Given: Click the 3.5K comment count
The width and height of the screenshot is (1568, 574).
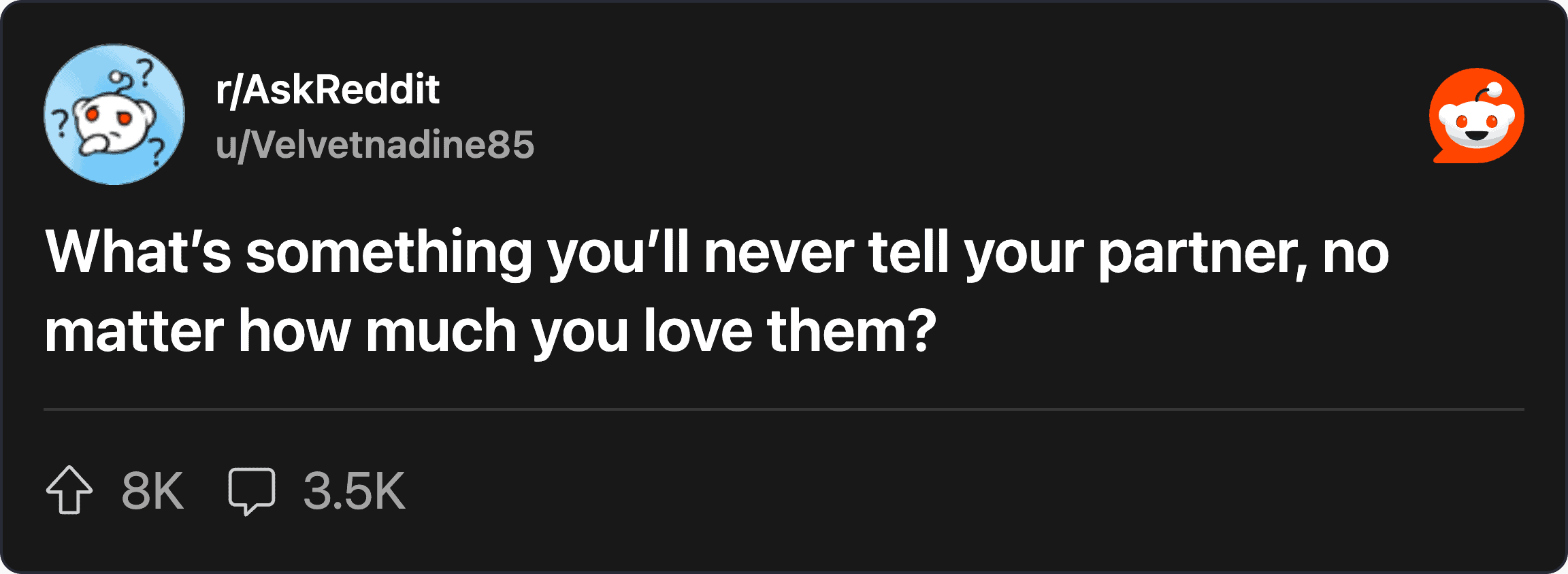Looking at the screenshot, I should point(354,491).
